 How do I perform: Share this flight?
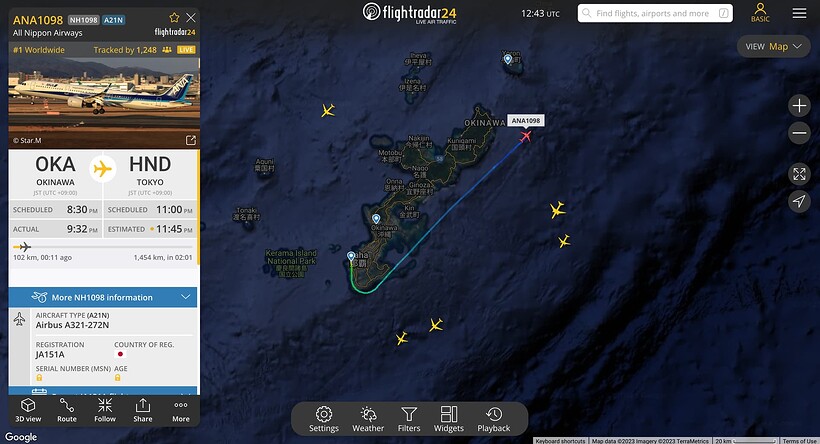pyautogui.click(x=143, y=410)
